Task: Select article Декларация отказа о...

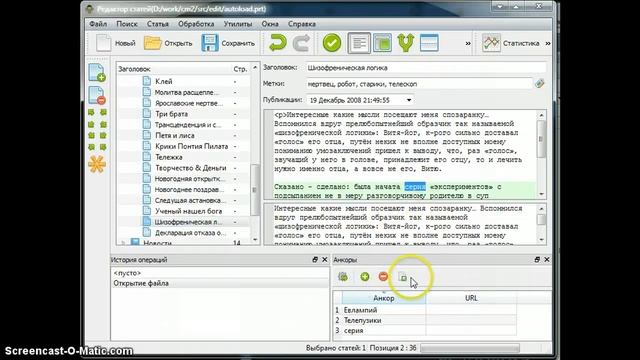Action: coord(191,233)
